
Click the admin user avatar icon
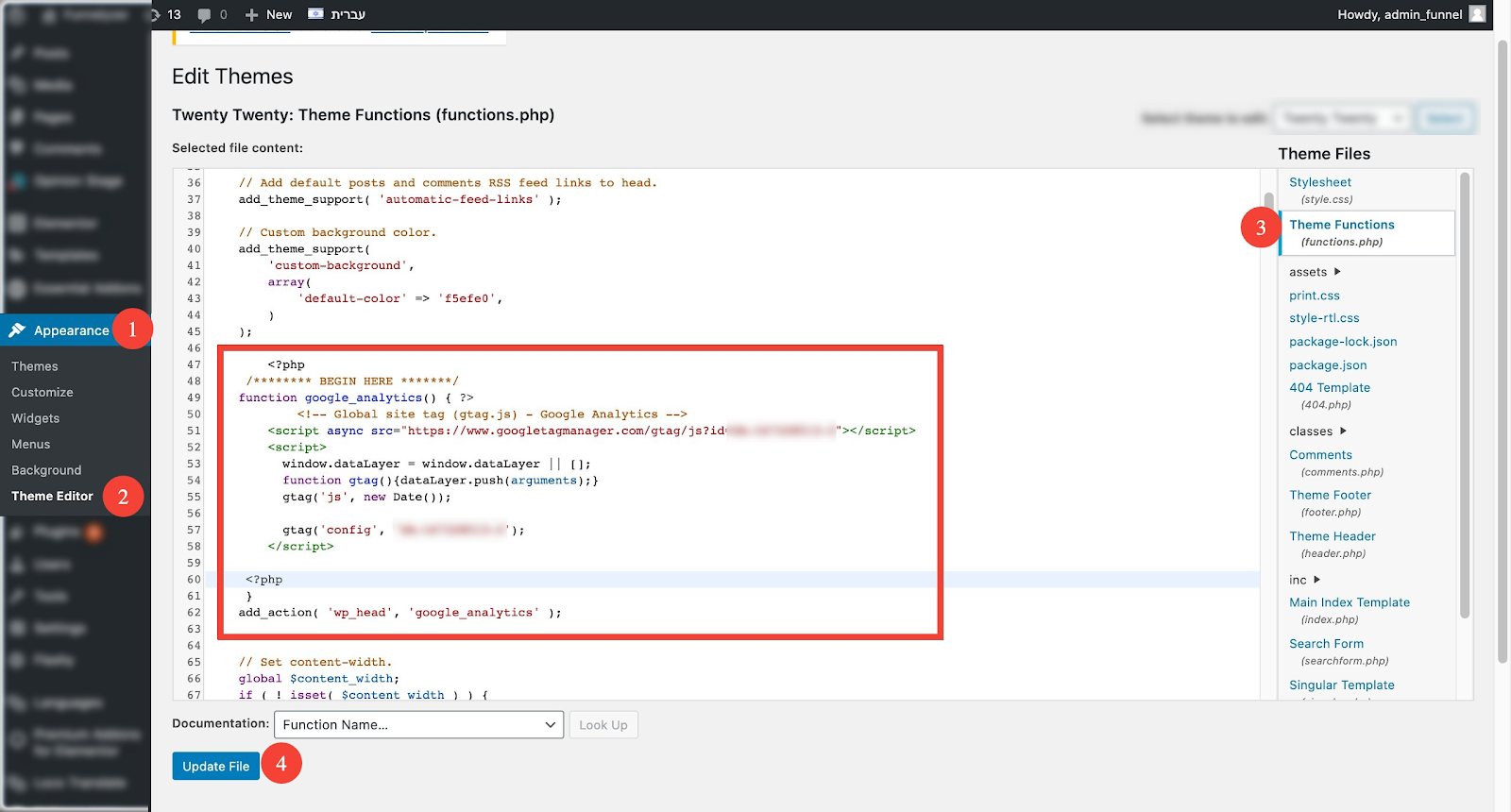1478,14
